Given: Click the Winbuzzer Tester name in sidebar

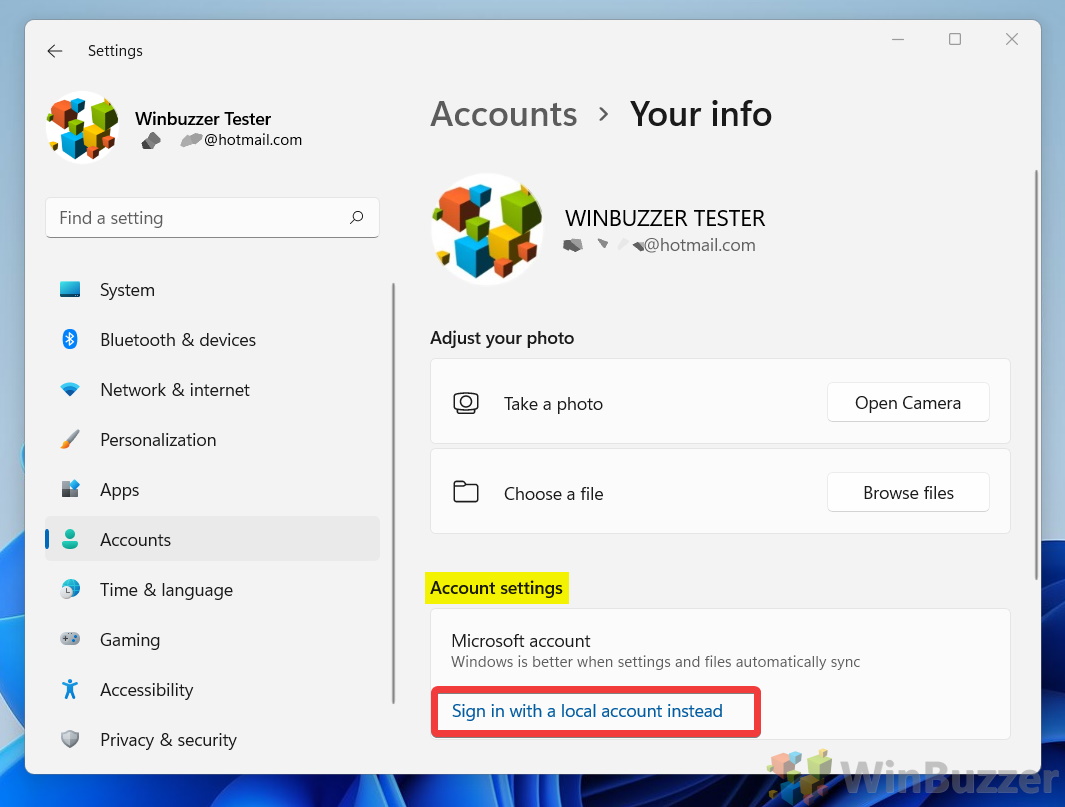Looking at the screenshot, I should (203, 119).
